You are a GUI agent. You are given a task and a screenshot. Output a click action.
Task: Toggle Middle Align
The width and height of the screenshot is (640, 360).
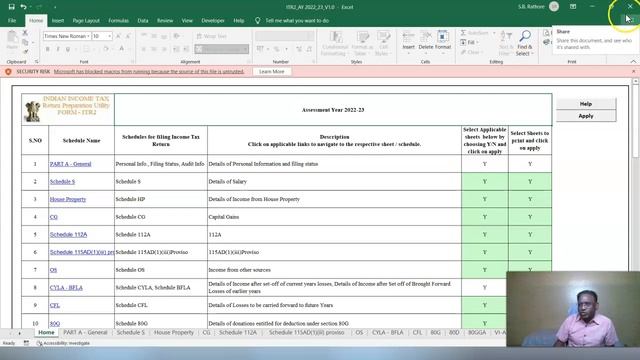click(x=154, y=36)
